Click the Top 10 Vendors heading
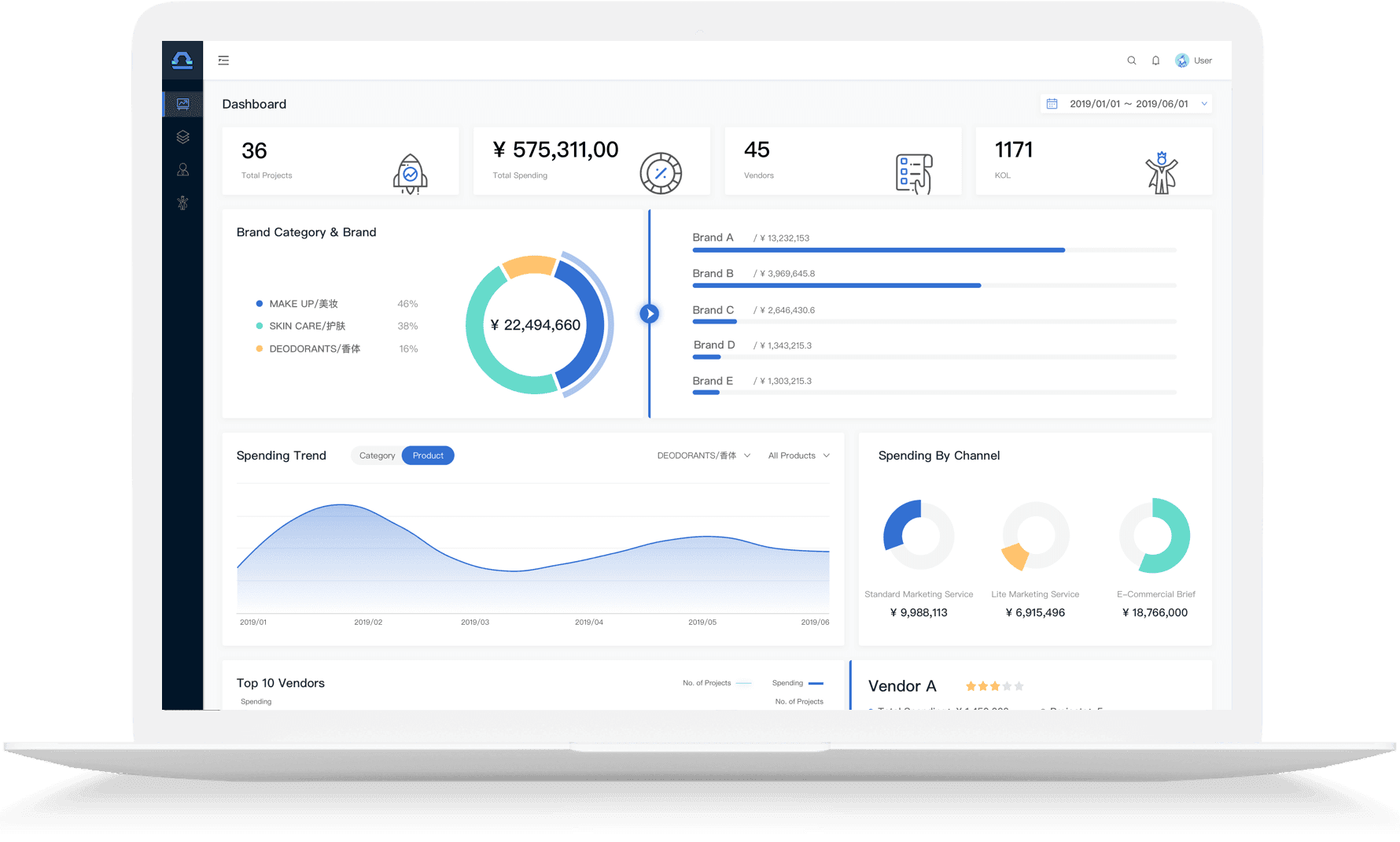 pos(281,683)
